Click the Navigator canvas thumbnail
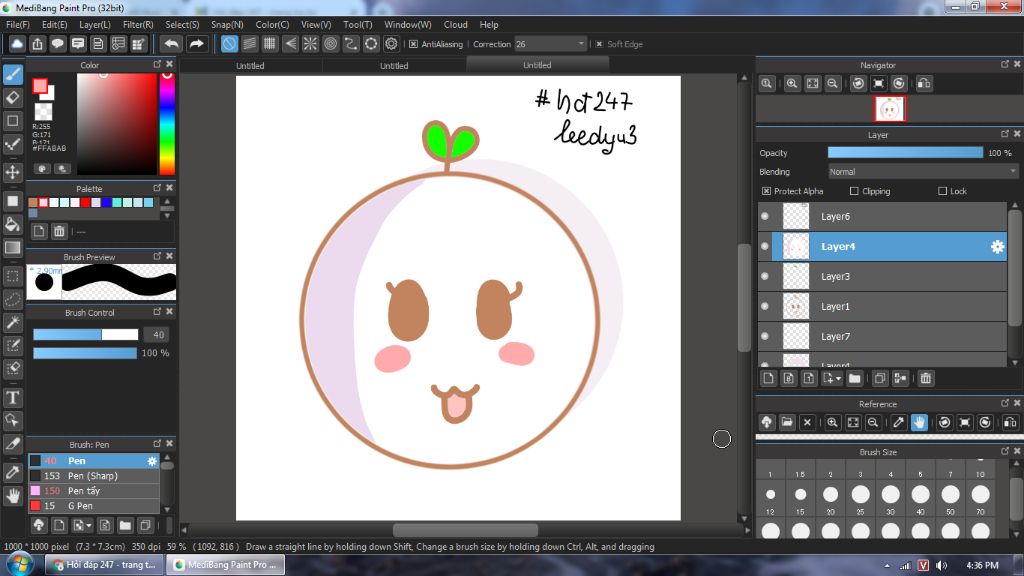This screenshot has width=1024, height=576. [x=890, y=109]
